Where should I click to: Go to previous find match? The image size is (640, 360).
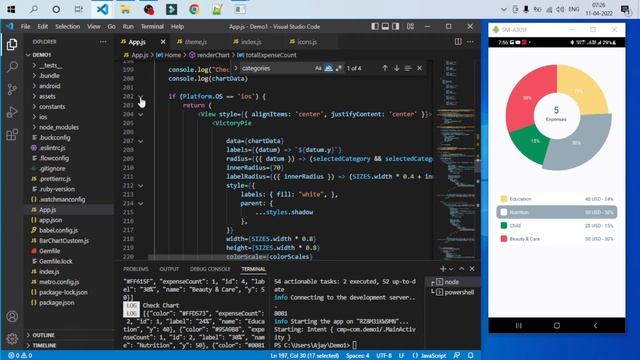pos(384,68)
